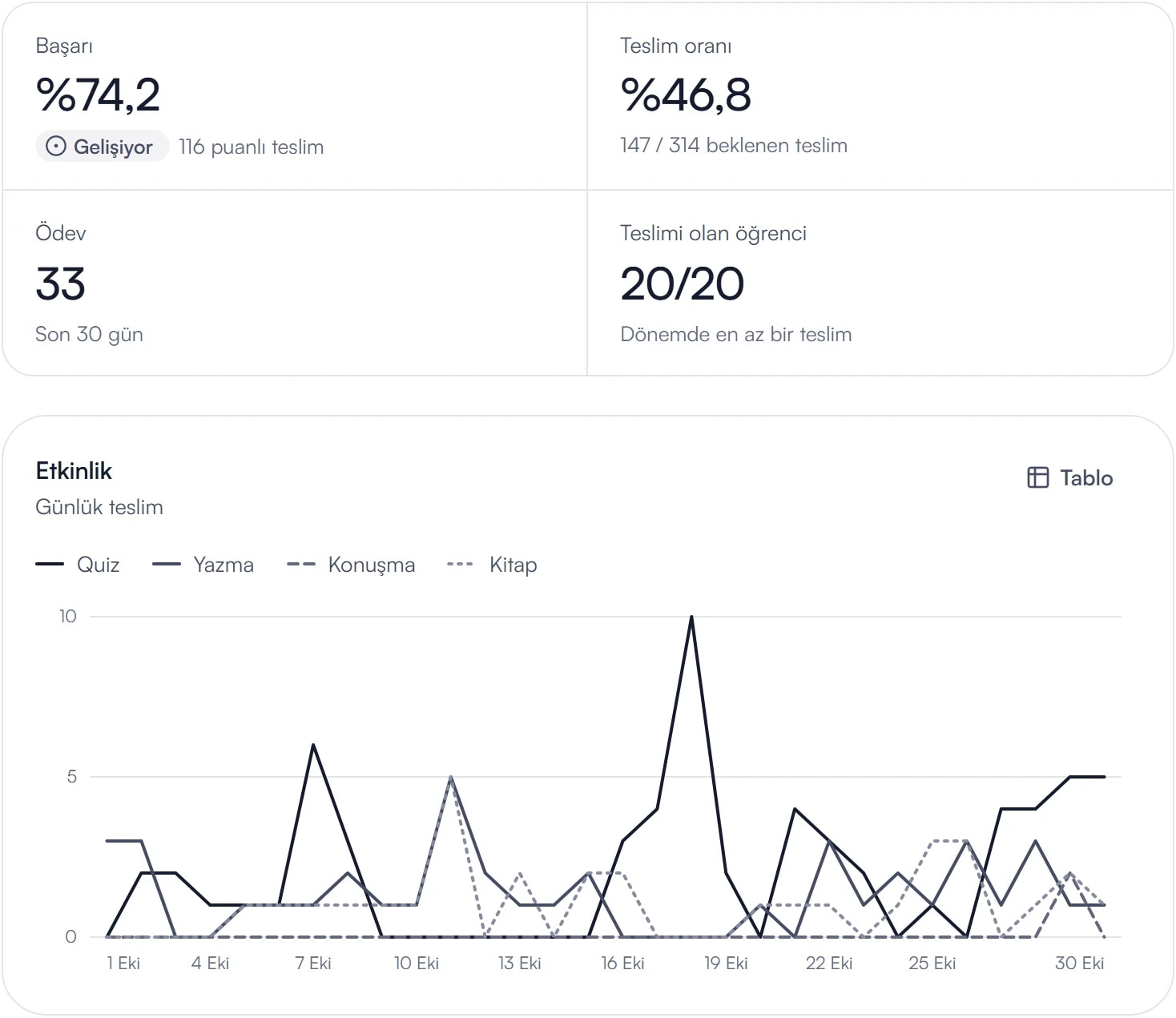The image size is (1176, 1018).
Task: Click the Başarı %74,2 value
Action: point(98,95)
